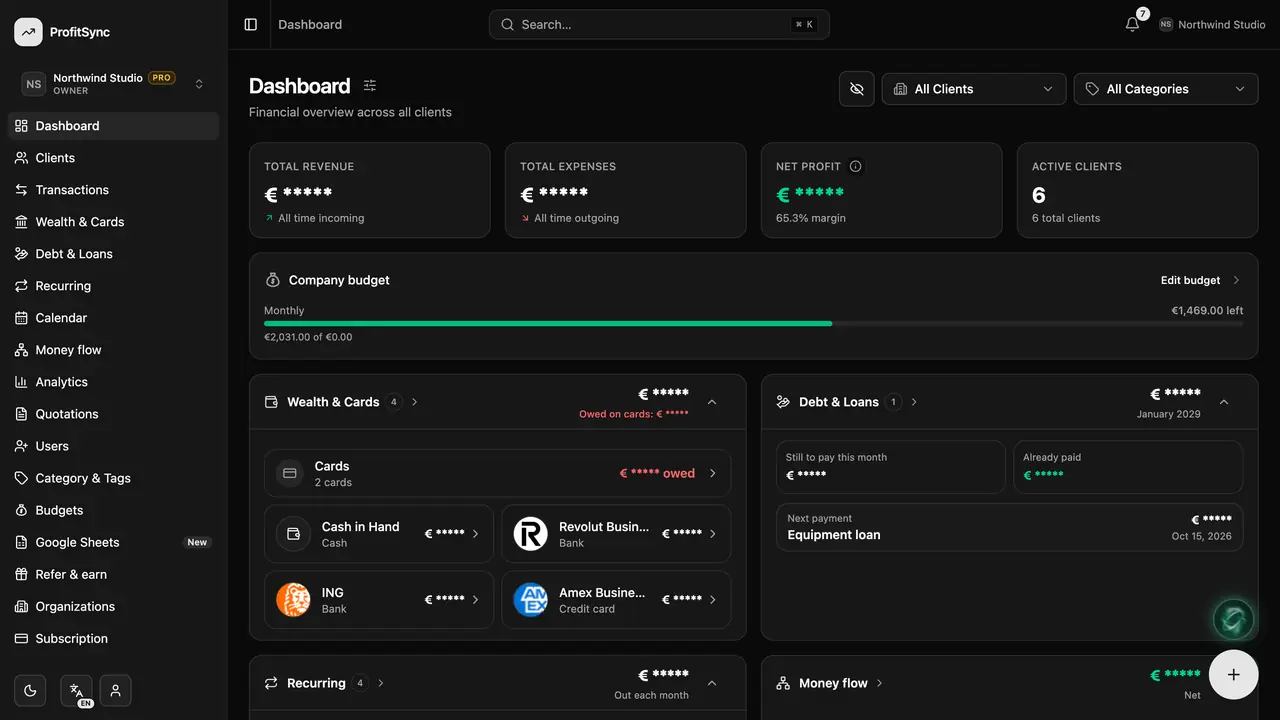The image size is (1280, 720).
Task: Click the monthly budget progress bar
Action: (x=754, y=324)
